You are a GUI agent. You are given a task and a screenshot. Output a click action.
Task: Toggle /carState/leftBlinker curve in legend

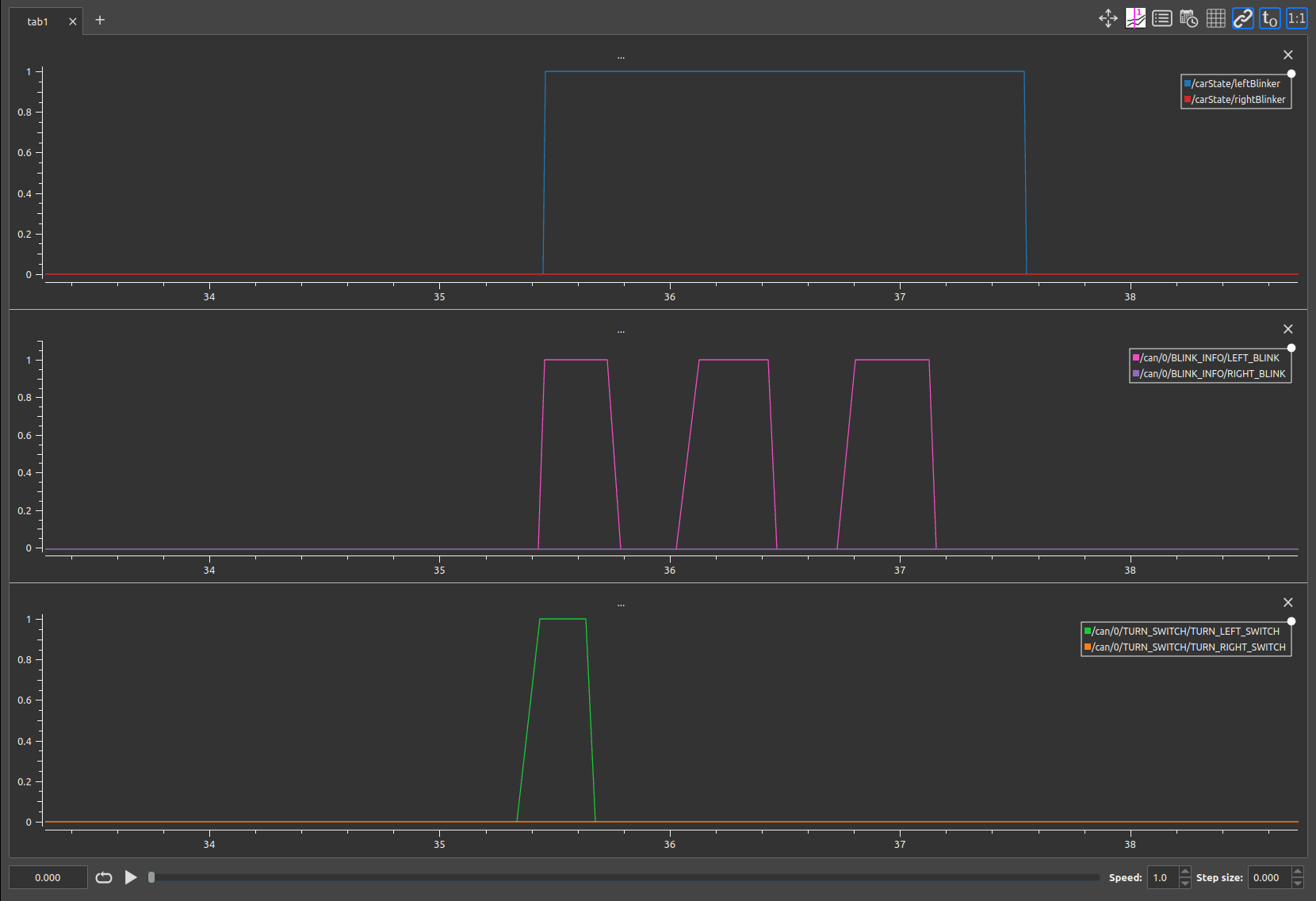(1232, 83)
